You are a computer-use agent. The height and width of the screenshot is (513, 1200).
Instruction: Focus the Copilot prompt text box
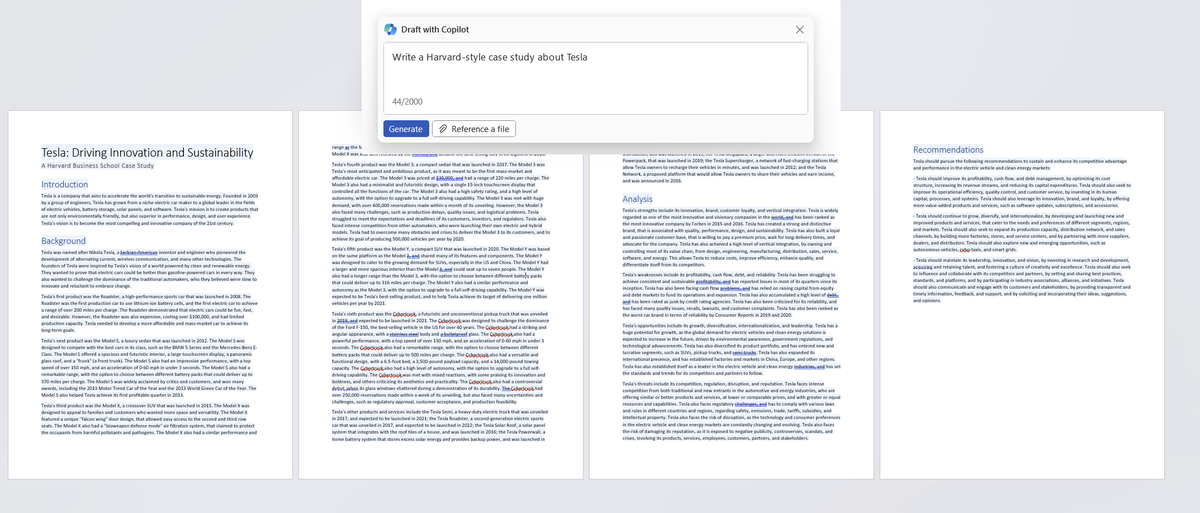point(598,80)
